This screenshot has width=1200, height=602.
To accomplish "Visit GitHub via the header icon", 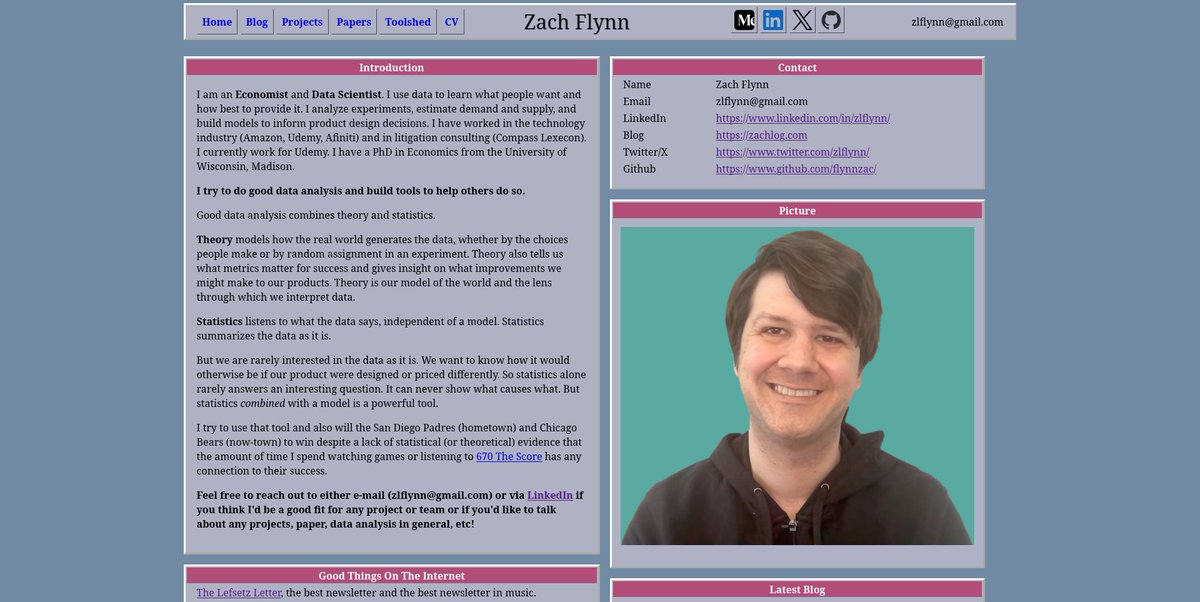I will click(830, 18).
